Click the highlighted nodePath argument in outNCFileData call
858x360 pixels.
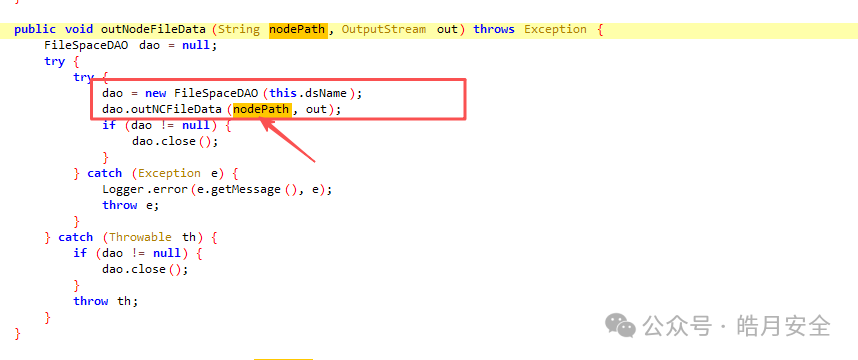pos(262,109)
